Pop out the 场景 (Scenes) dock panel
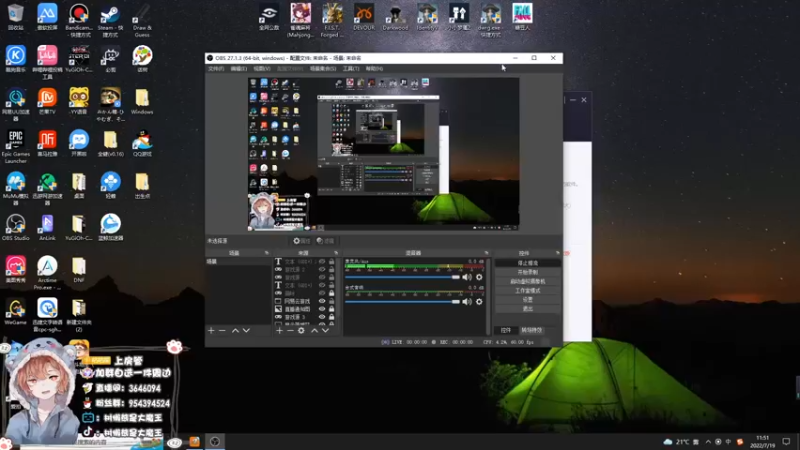Screen dimensions: 800x450 [x=267, y=253]
